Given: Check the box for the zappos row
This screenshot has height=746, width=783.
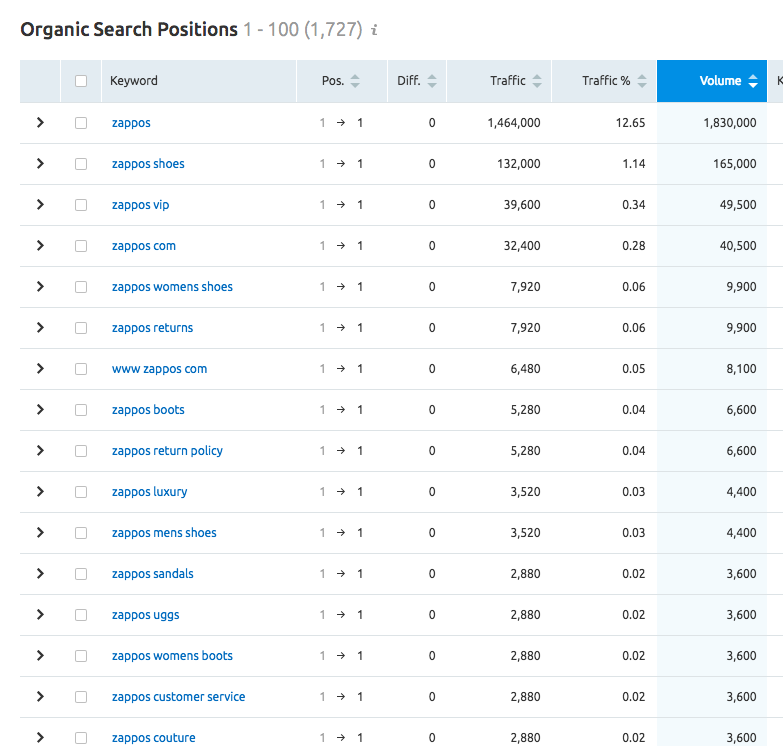Looking at the screenshot, I should coord(81,123).
